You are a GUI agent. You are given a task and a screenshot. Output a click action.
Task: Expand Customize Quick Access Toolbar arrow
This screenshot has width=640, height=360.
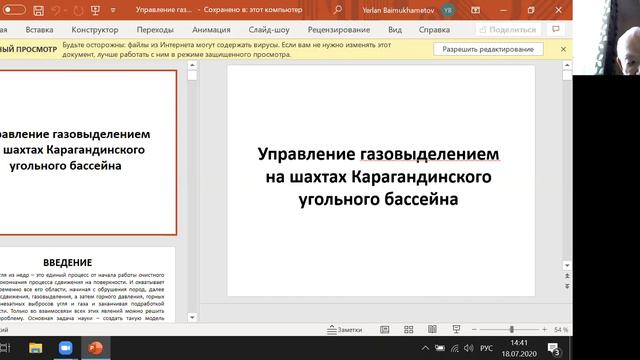(x=113, y=11)
